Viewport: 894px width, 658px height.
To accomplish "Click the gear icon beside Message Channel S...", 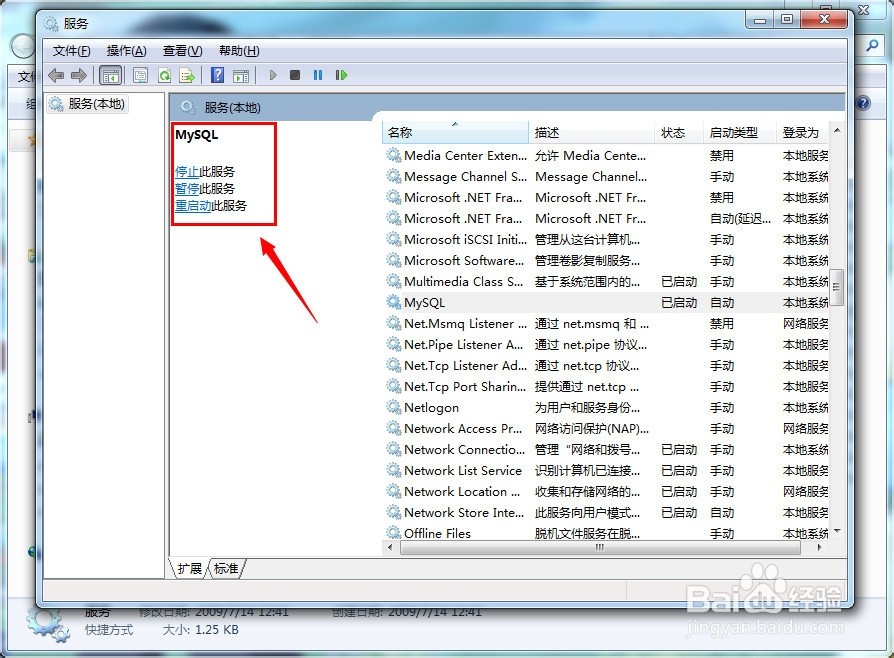I will point(394,176).
